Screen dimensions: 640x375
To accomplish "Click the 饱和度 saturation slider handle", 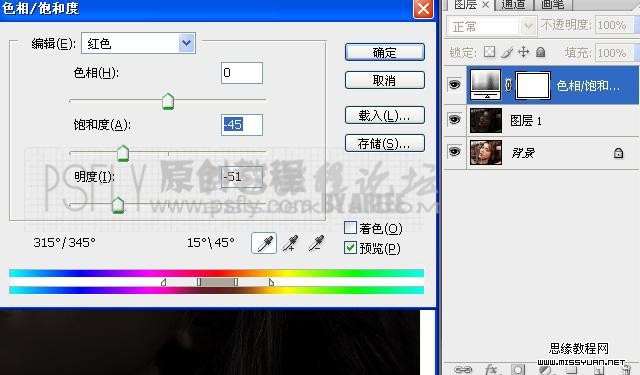I will tap(122, 154).
